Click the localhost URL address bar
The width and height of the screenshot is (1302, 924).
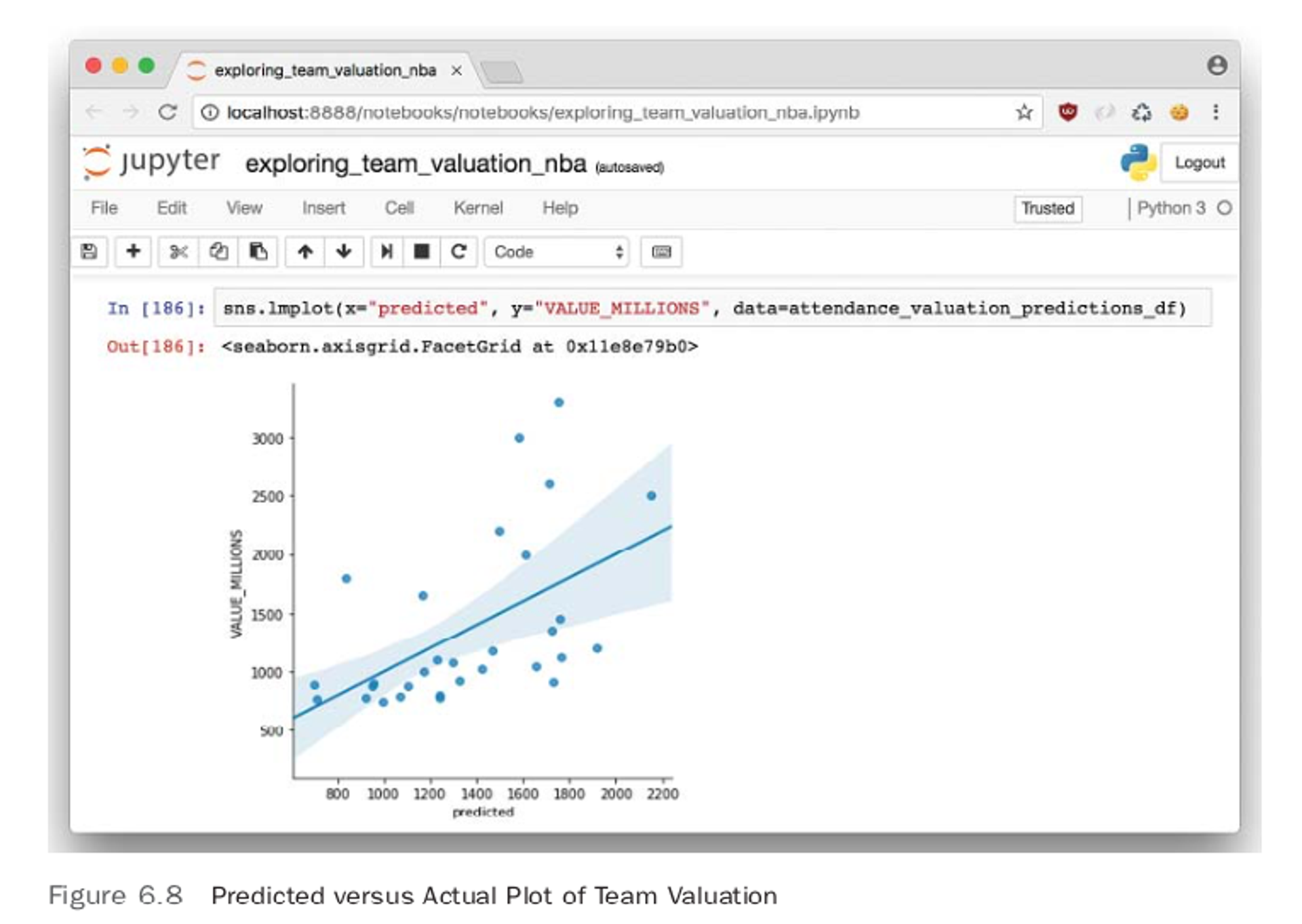542,113
